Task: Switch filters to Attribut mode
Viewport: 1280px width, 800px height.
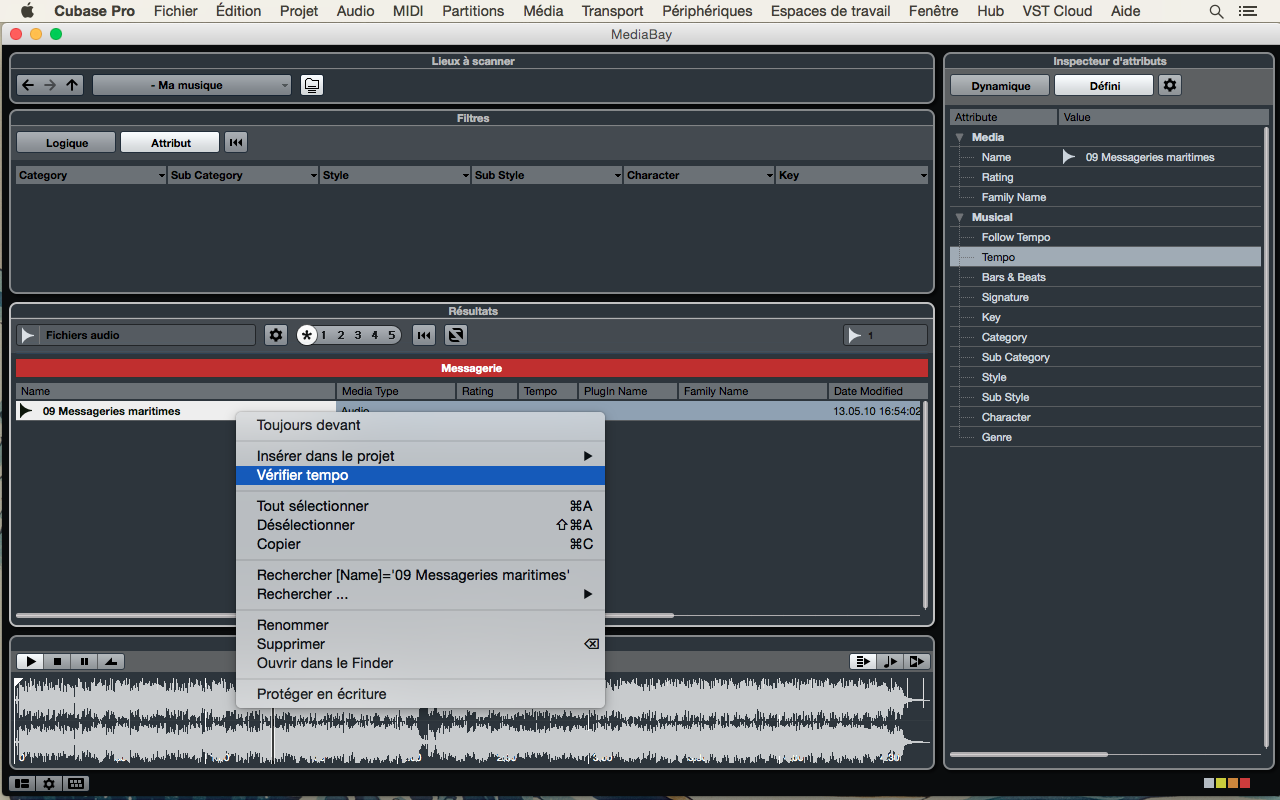Action: tap(170, 143)
